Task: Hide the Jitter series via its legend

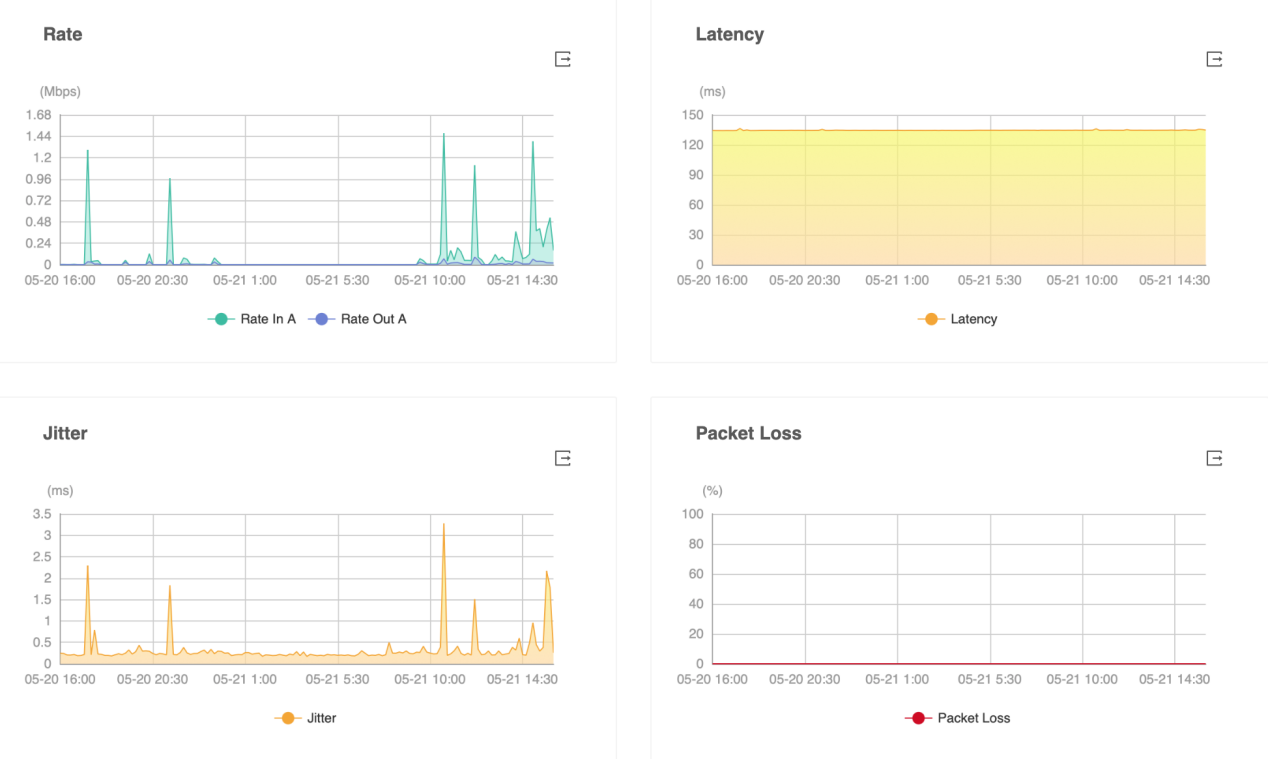Action: pyautogui.click(x=305, y=718)
